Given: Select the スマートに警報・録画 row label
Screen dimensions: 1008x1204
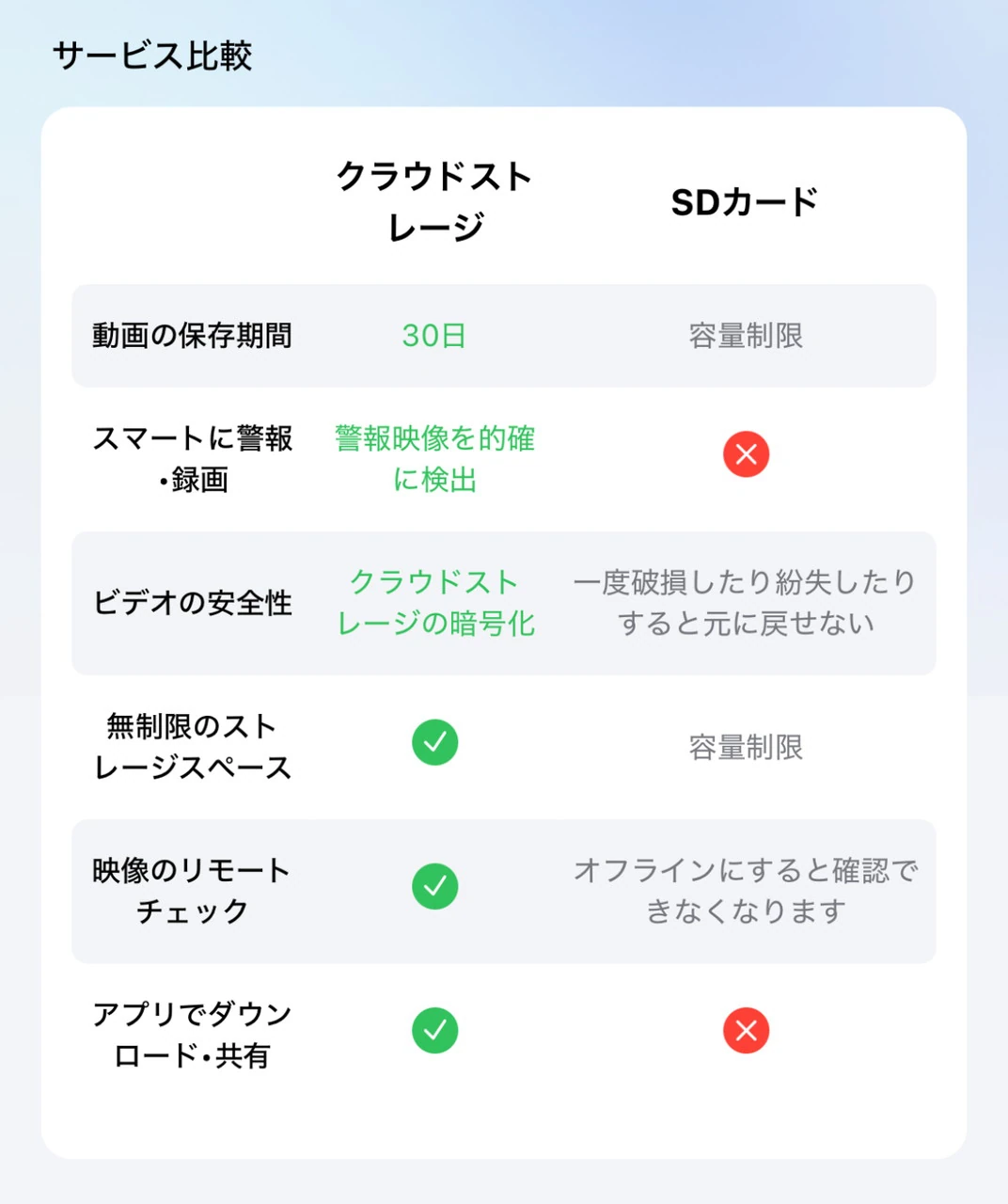Looking at the screenshot, I should pos(192,458).
